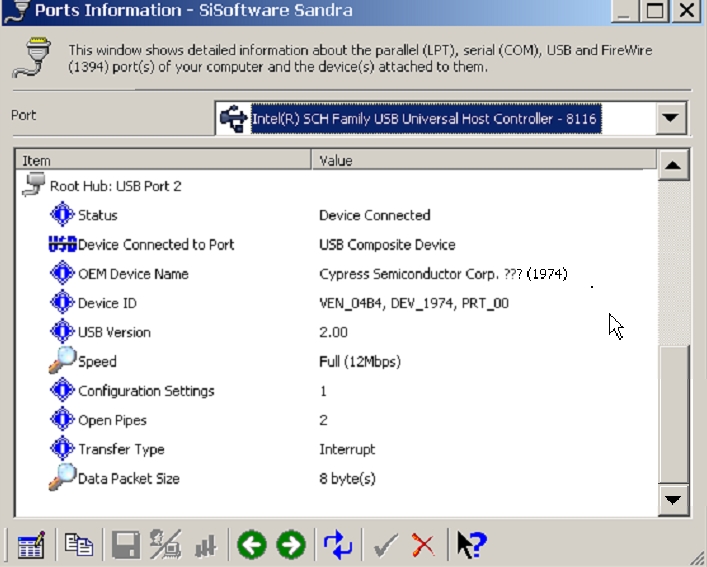Click the Data Packet Size magnifier icon
707x567 pixels.
(x=62, y=477)
